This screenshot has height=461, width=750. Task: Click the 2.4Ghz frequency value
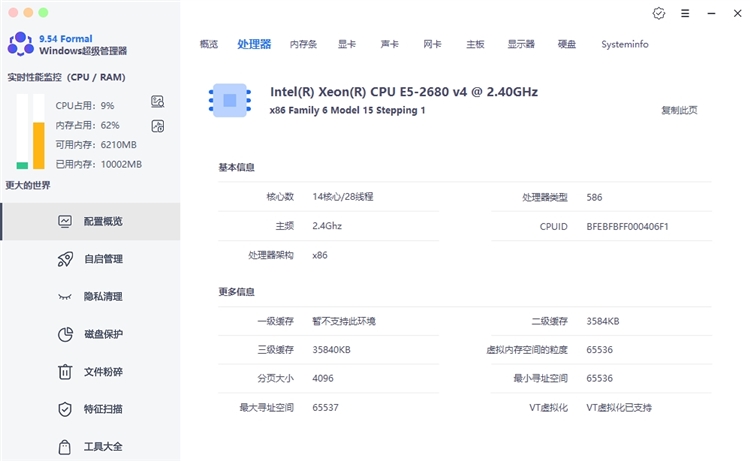coord(327,226)
